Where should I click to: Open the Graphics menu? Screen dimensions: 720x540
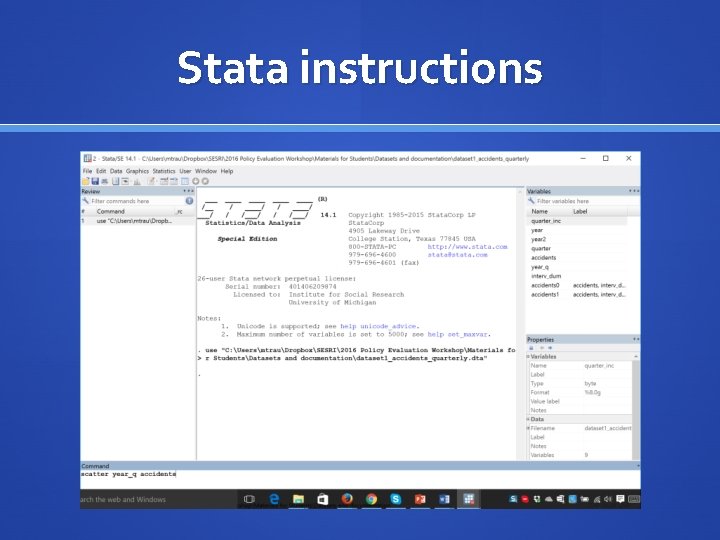(137, 171)
